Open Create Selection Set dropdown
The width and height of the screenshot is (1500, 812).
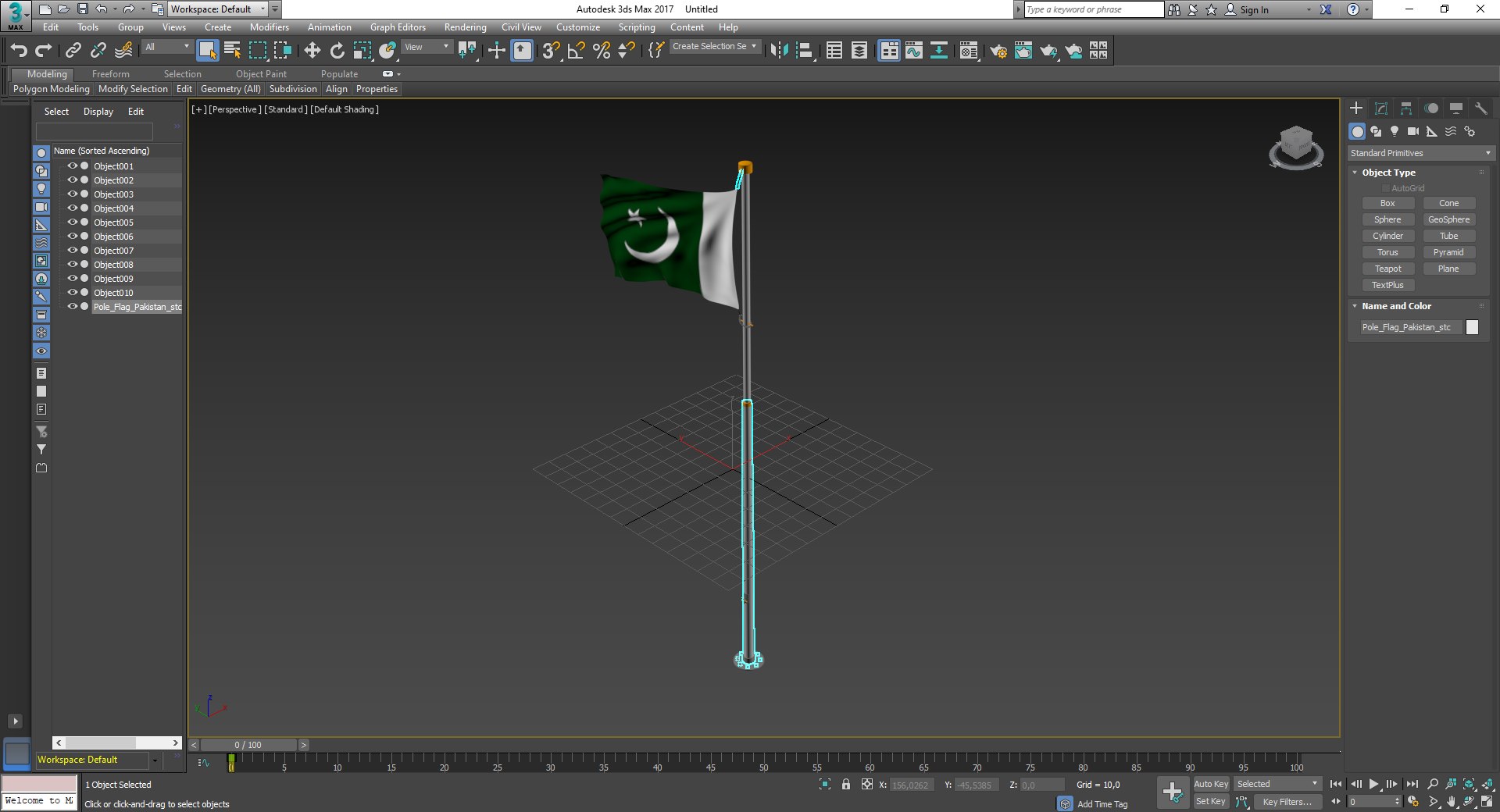pos(715,47)
